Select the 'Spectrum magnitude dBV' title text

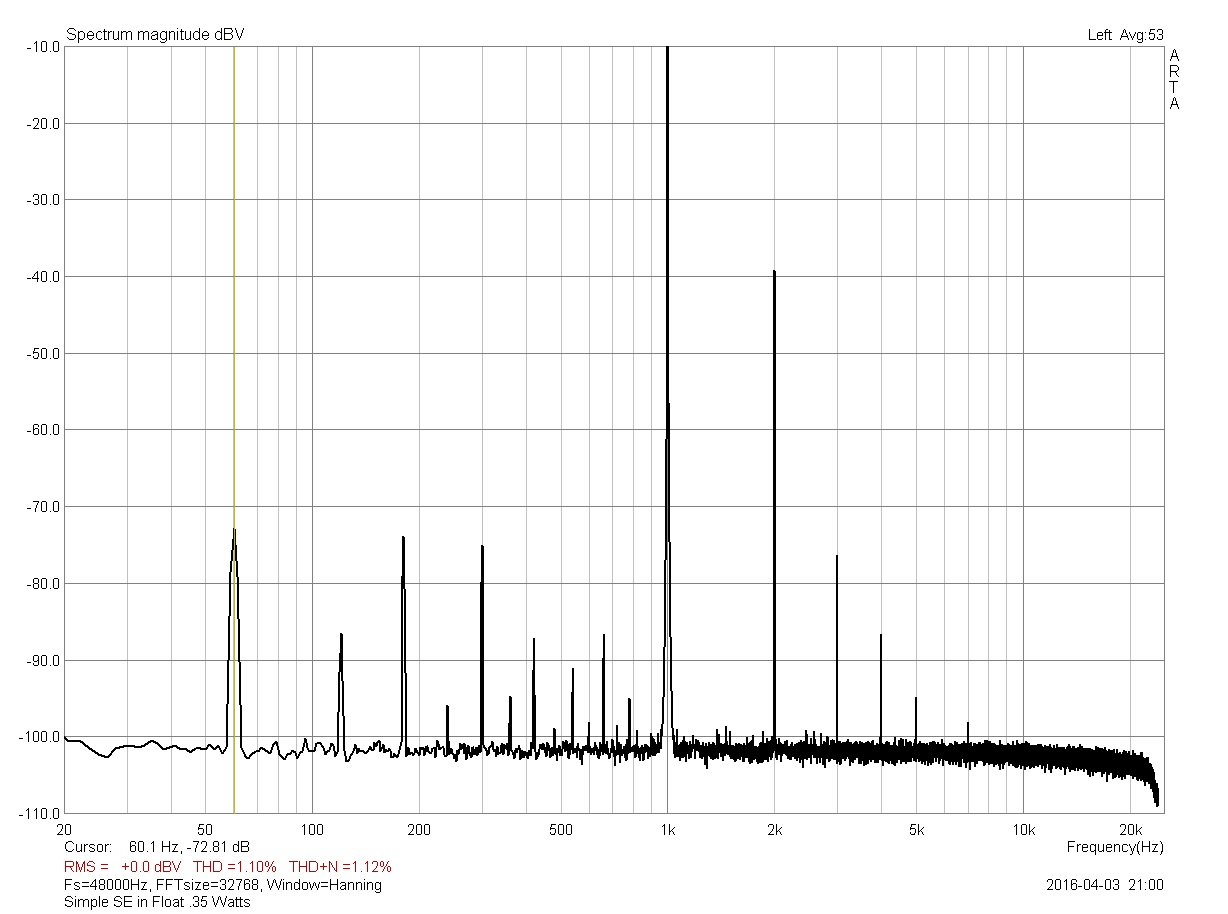coord(155,35)
